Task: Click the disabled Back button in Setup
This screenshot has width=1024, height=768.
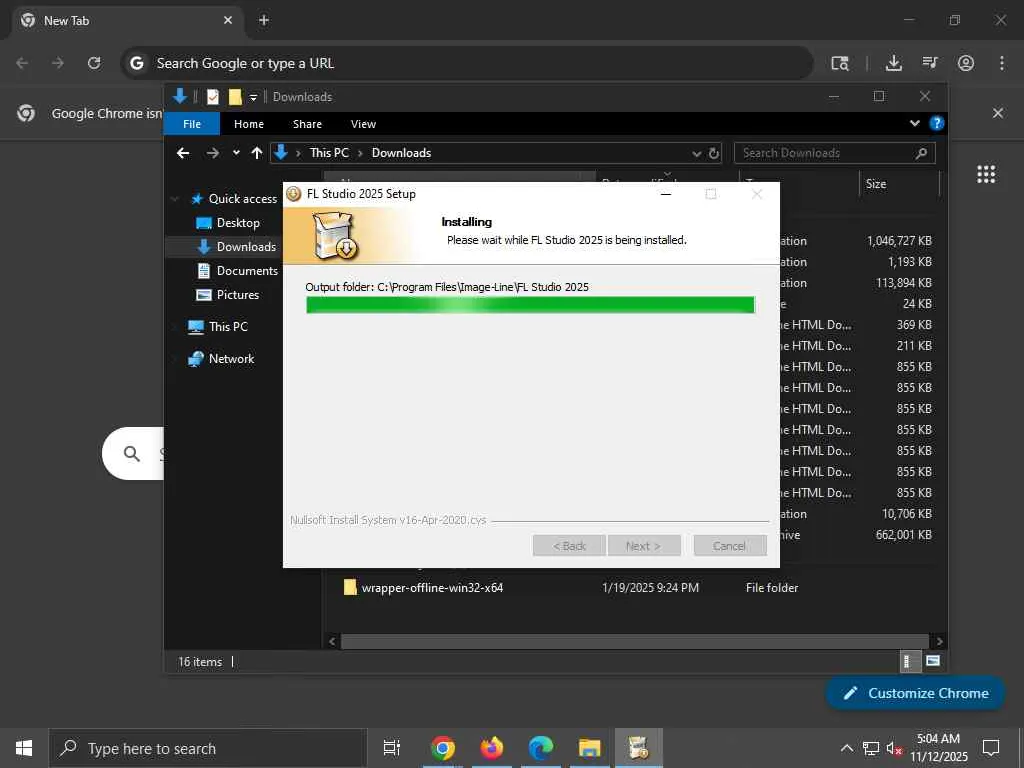Action: (x=569, y=545)
